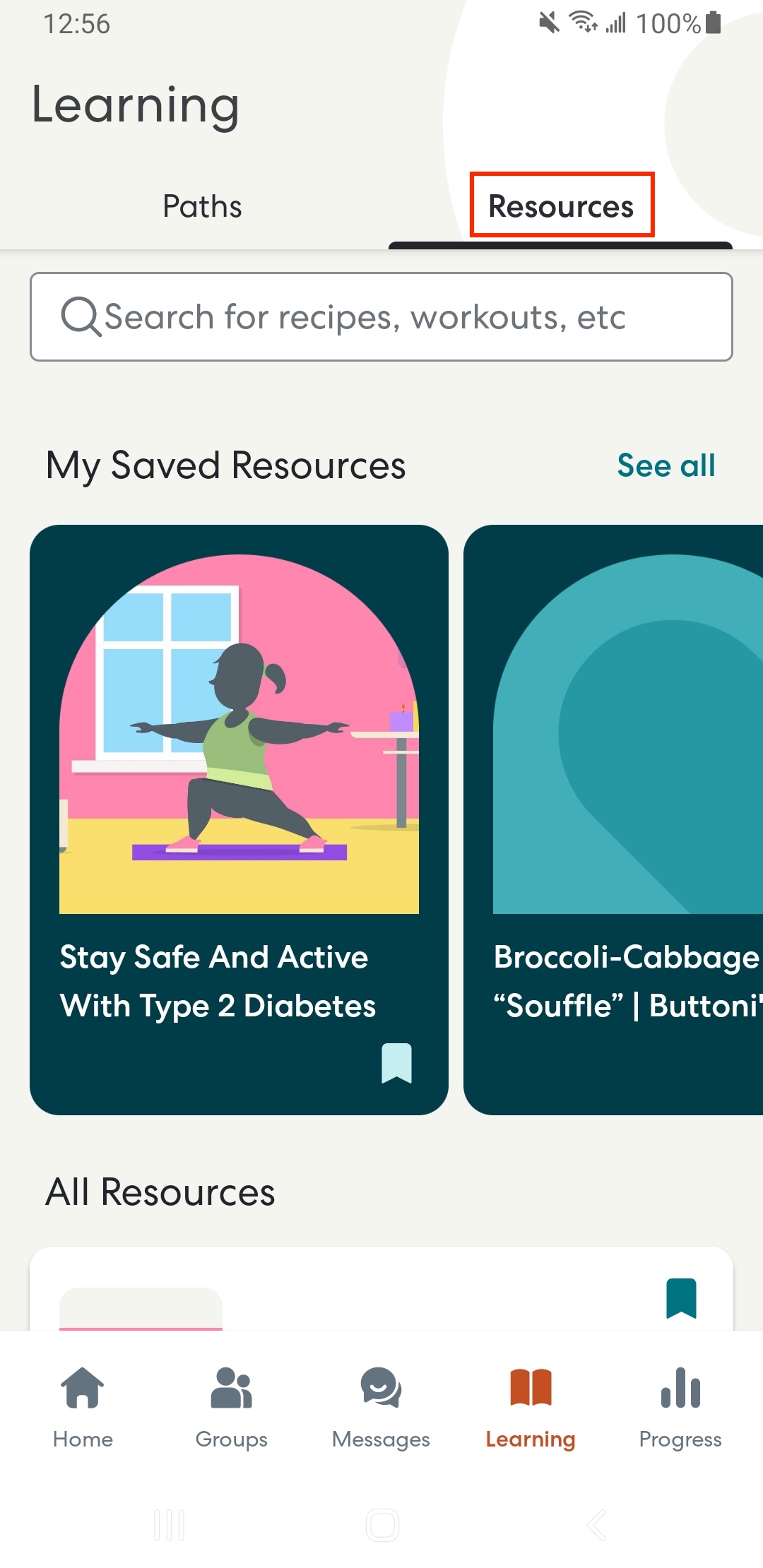
Task: Open the Home tab icon
Action: (83, 1387)
